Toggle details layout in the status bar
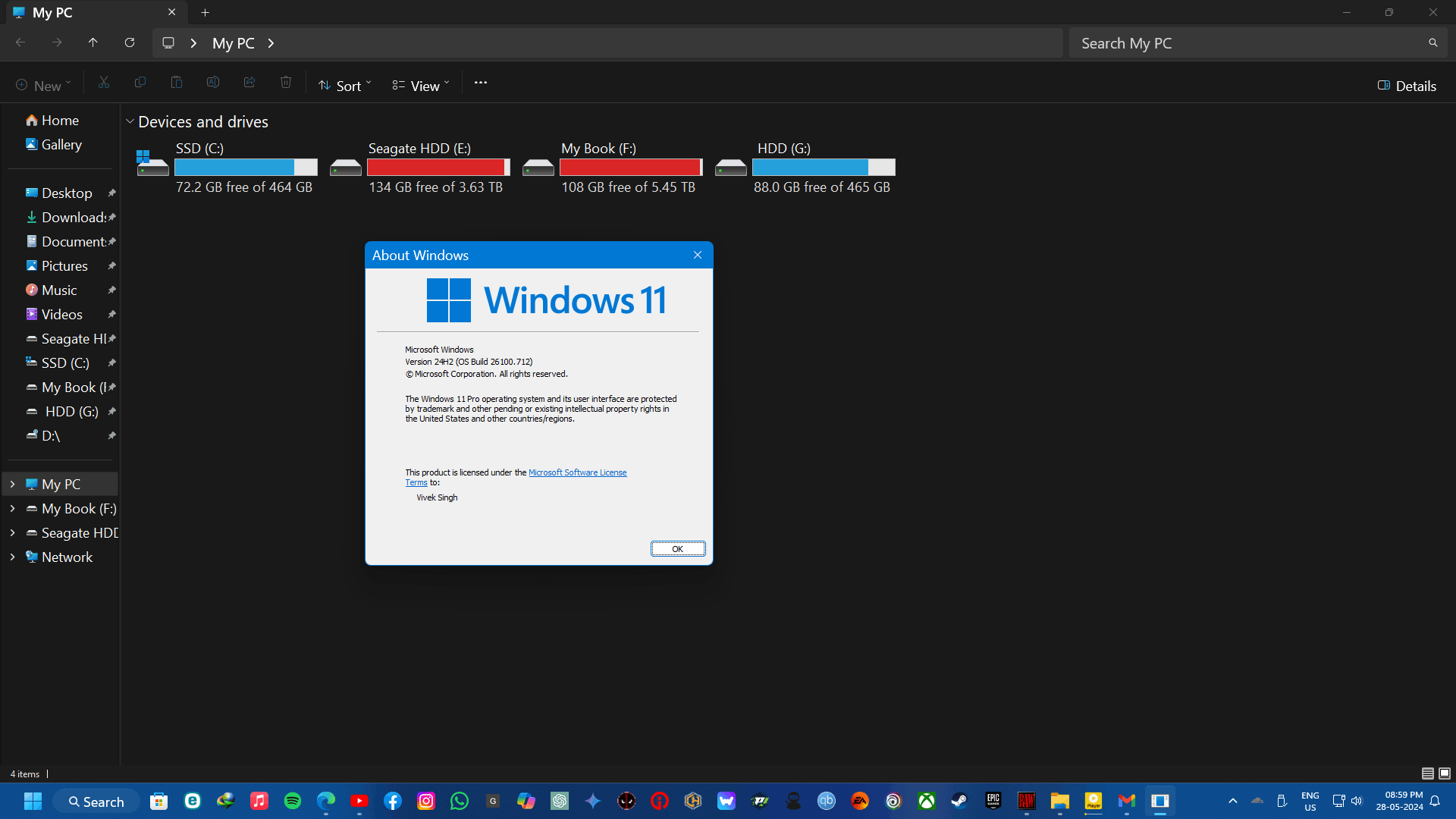This screenshot has width=1456, height=819. click(1426, 773)
